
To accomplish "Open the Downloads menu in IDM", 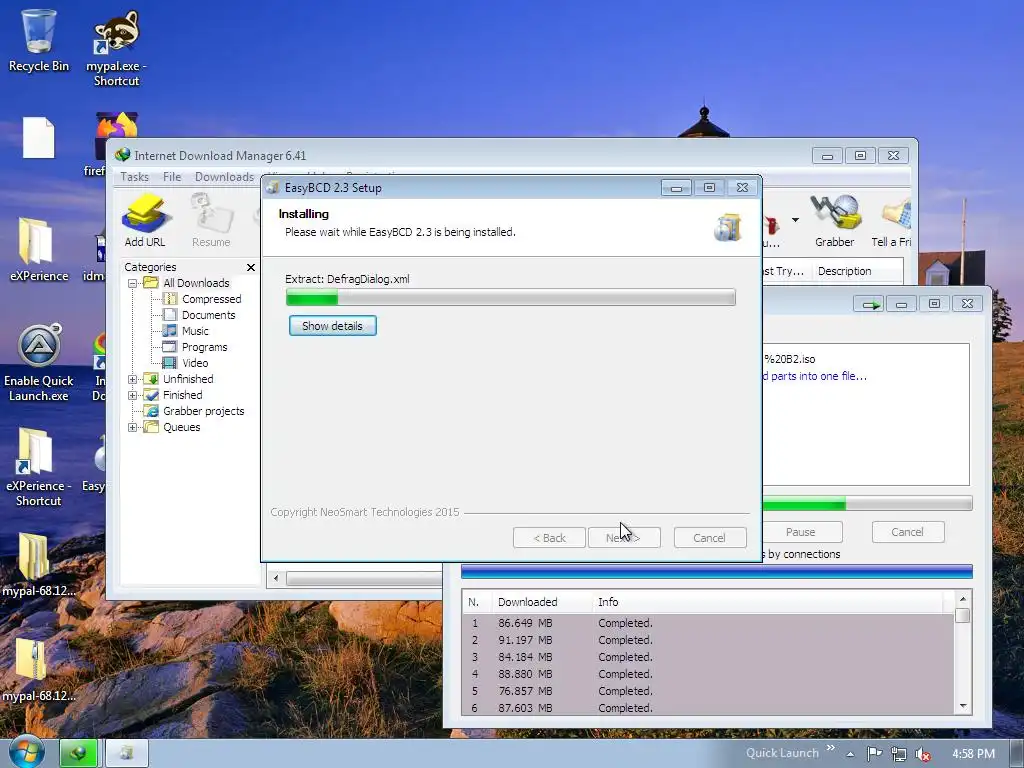I will click(224, 177).
